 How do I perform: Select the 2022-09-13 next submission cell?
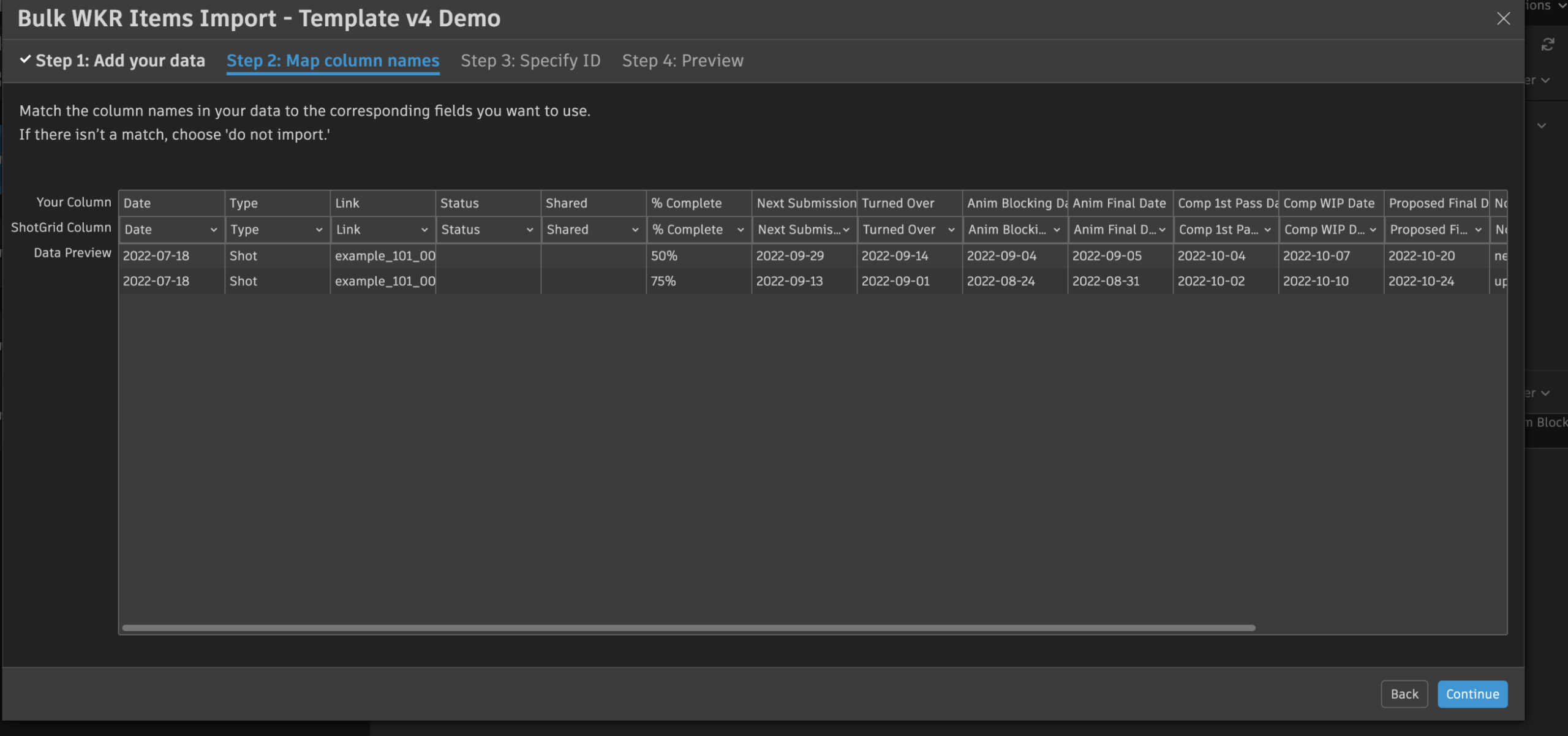[804, 281]
